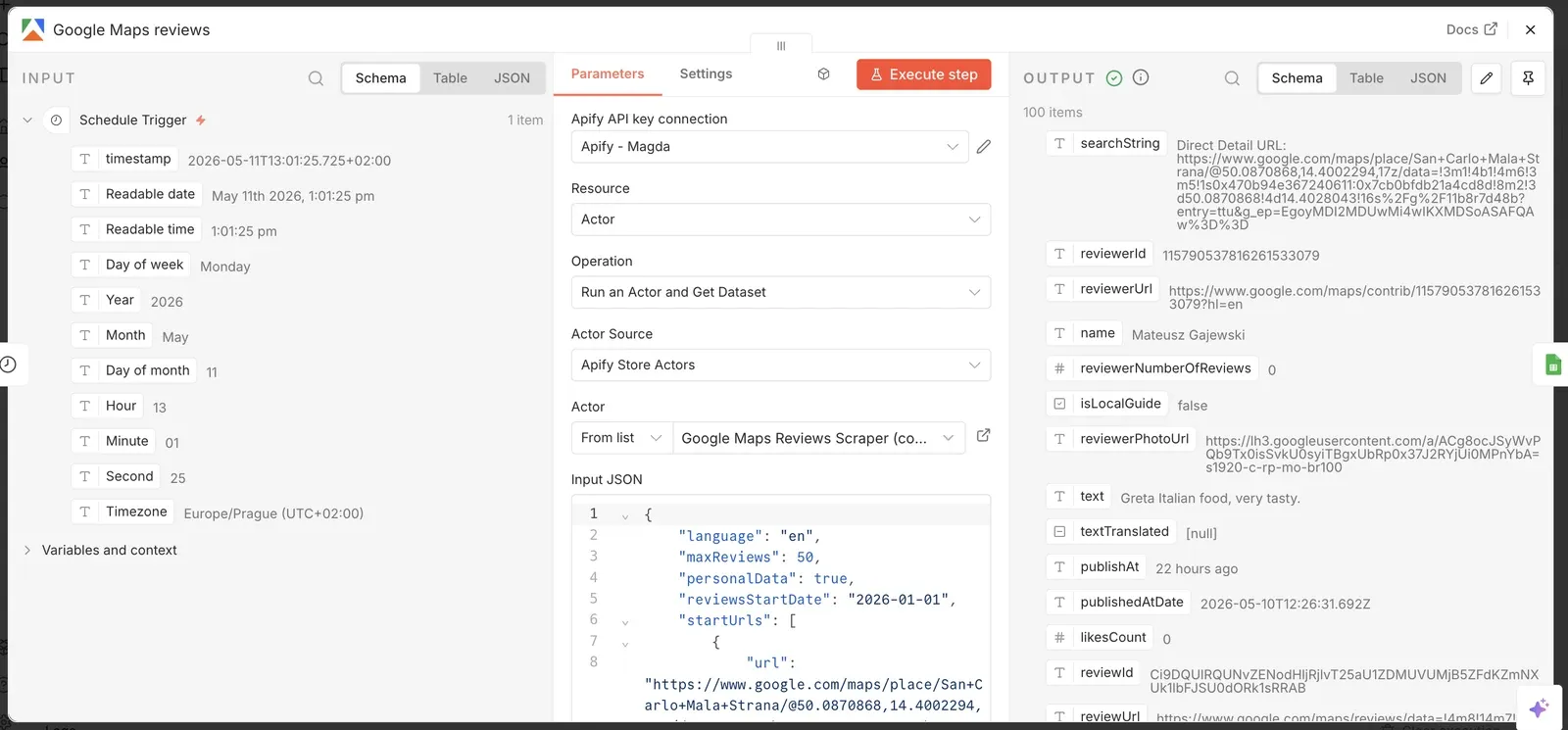Viewport: 1568px width, 730px height.
Task: Select the name output field
Action: pos(1084,333)
